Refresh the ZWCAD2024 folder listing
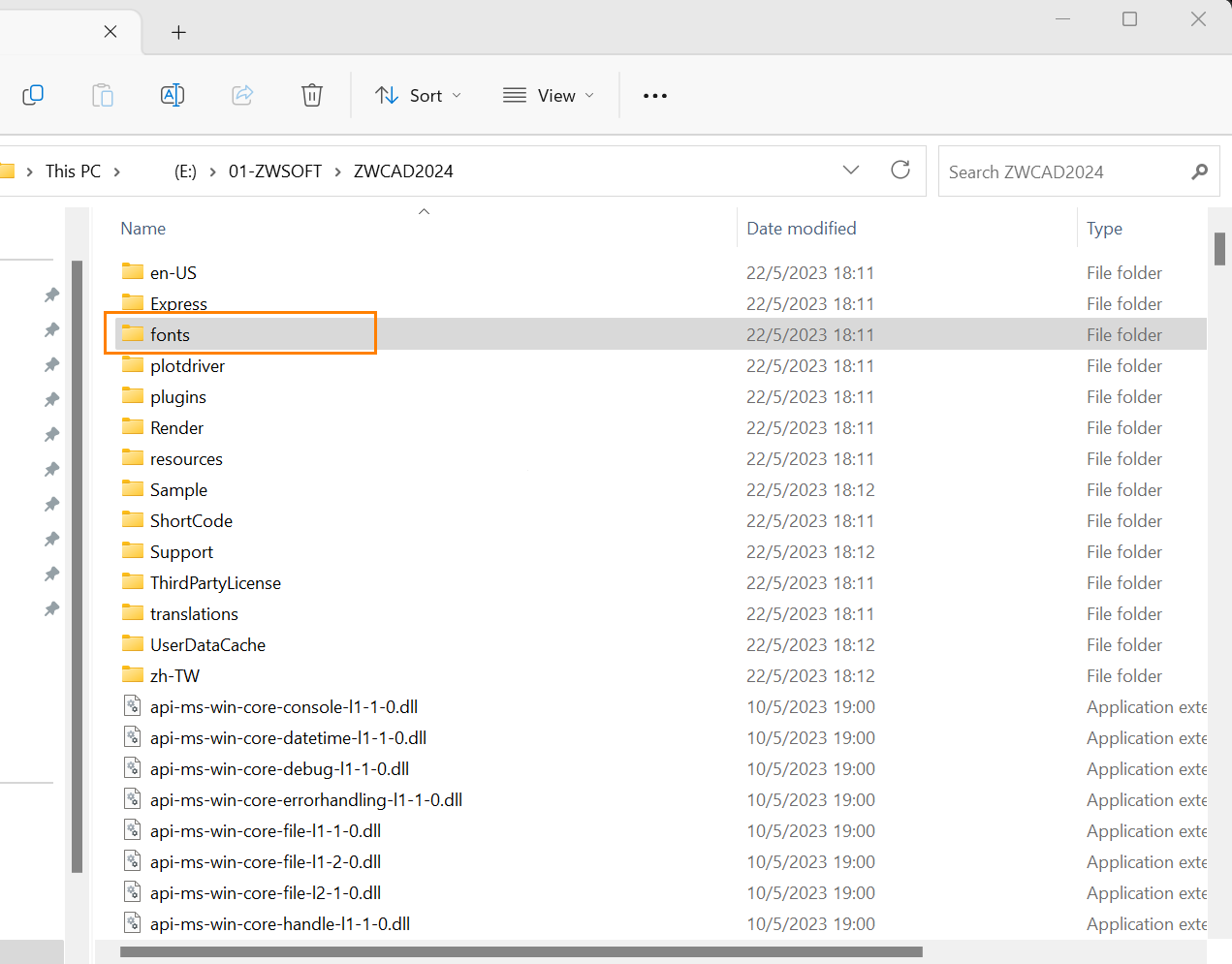The height and width of the screenshot is (964, 1232). point(900,171)
